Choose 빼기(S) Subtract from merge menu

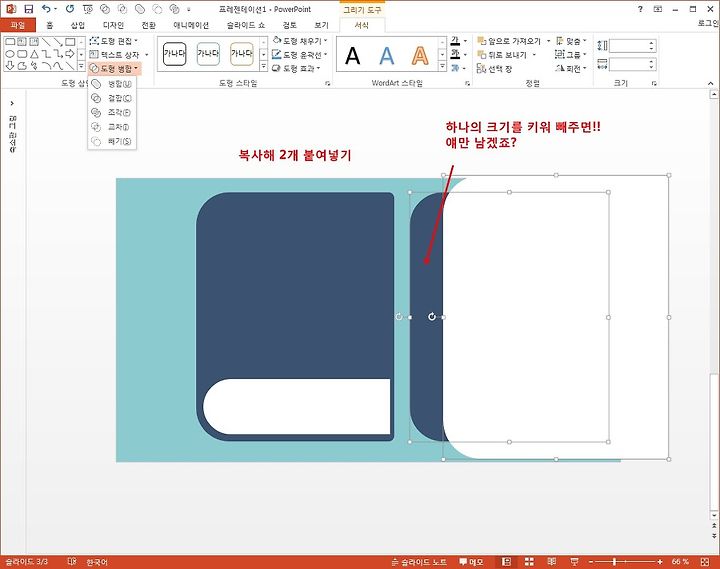pos(112,141)
